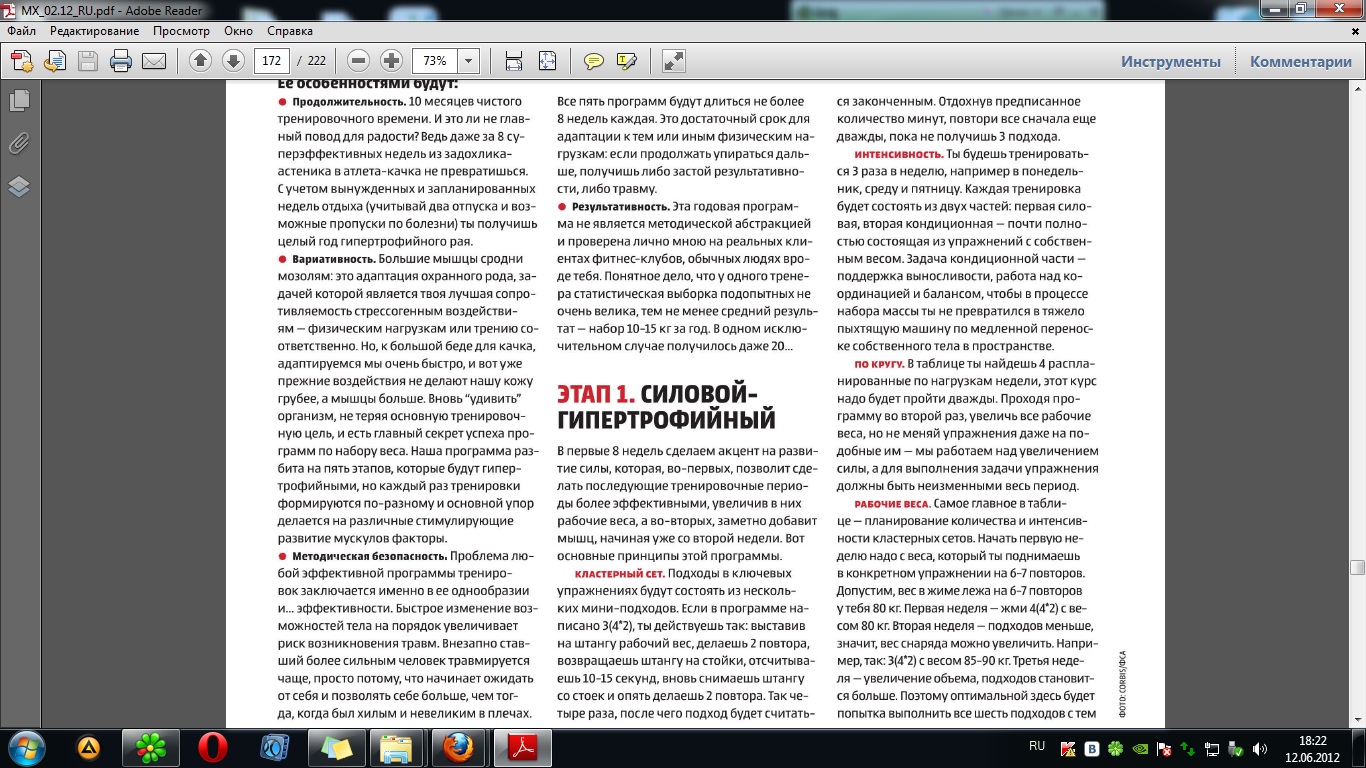
Task: Go to the next page arrow
Action: tap(233, 61)
